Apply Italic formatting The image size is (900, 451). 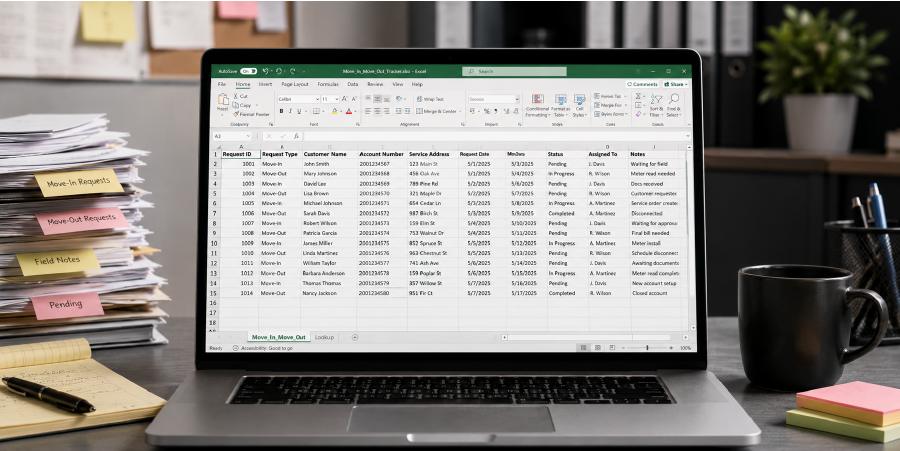[x=290, y=111]
